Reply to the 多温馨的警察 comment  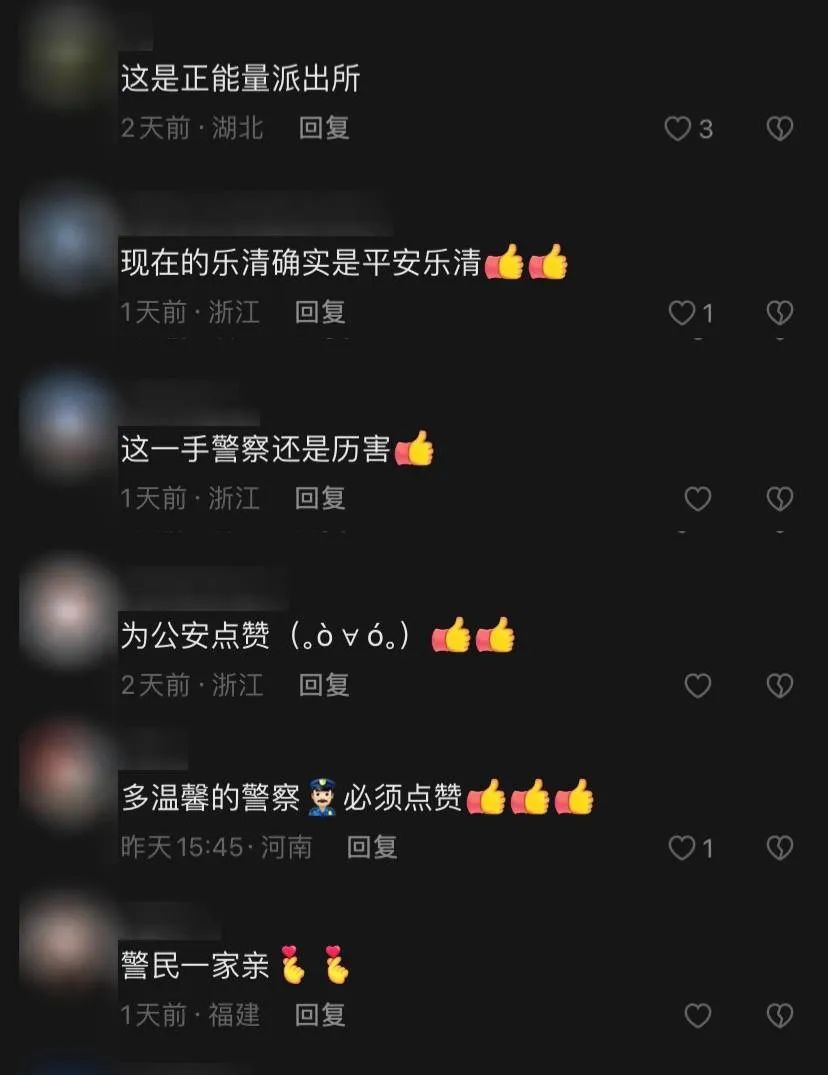pos(372,847)
